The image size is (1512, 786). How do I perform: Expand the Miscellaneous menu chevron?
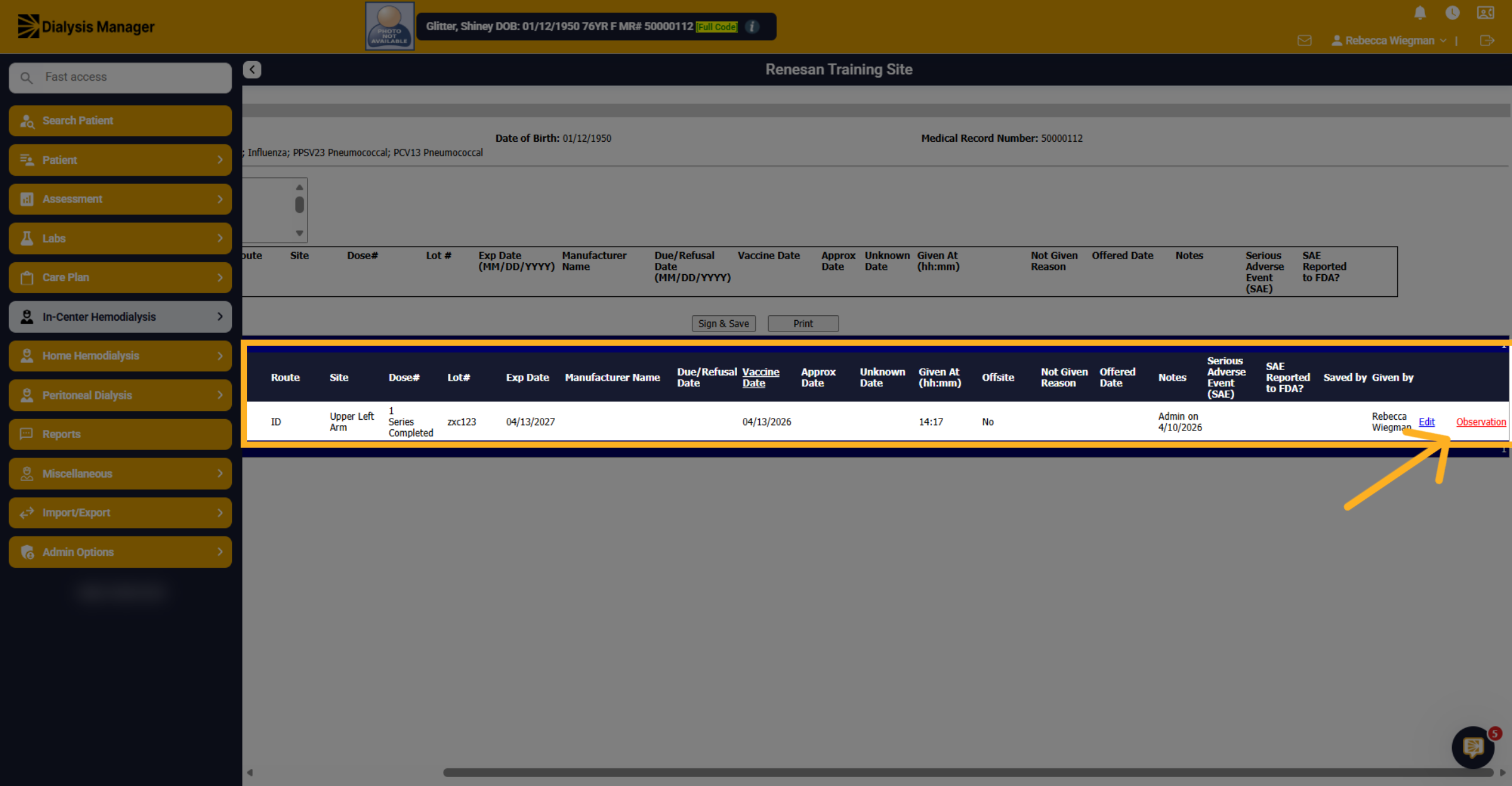220,473
